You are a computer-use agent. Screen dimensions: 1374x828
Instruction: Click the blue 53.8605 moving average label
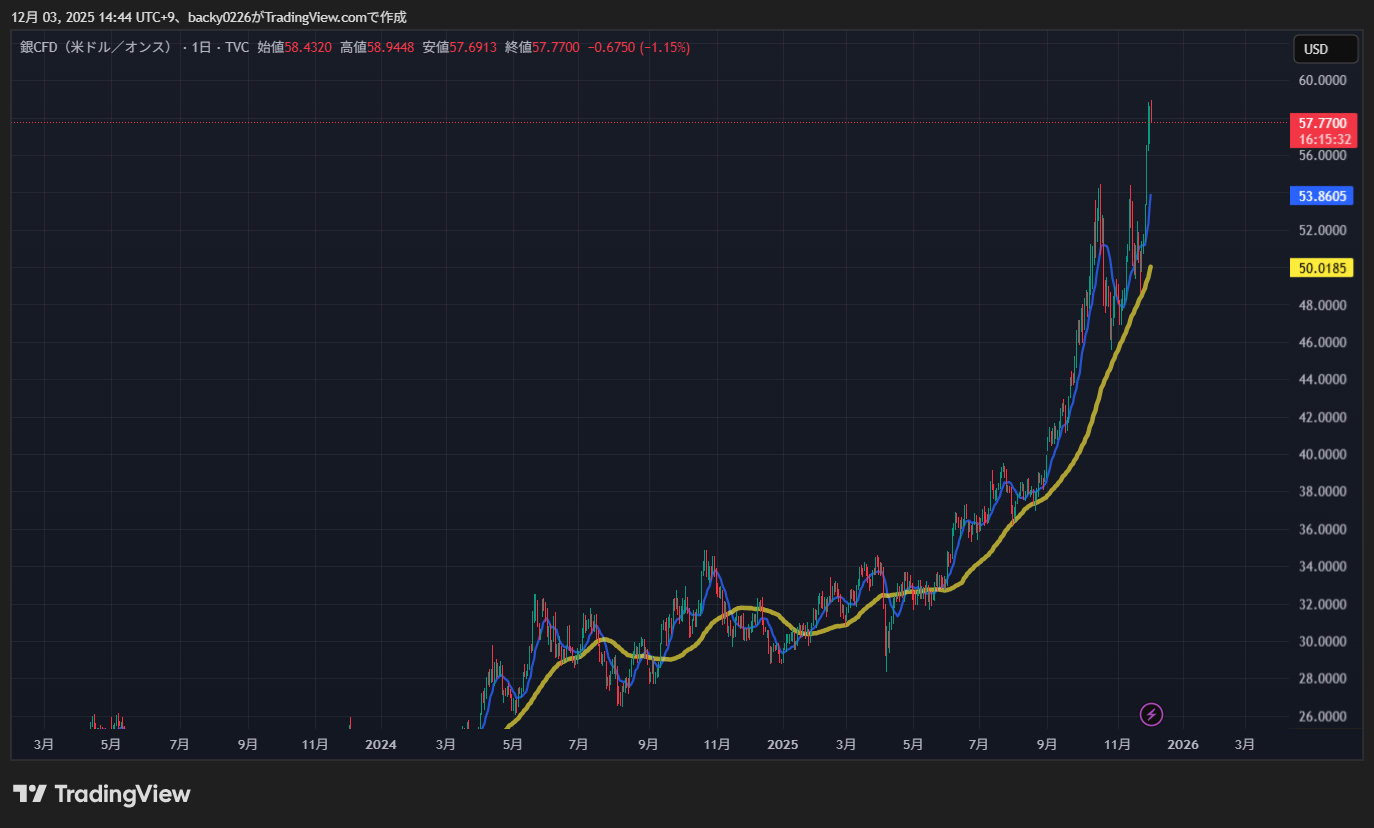click(1324, 196)
